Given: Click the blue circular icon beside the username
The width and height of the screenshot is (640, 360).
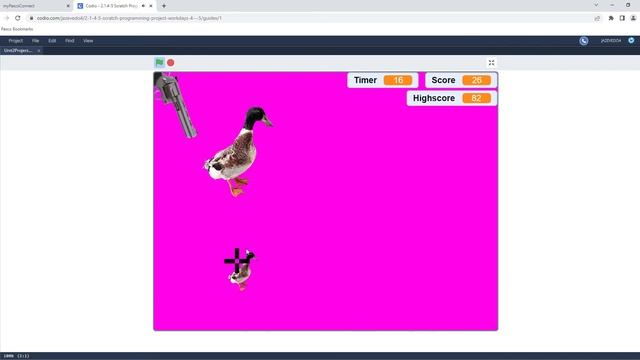Looking at the screenshot, I should pos(631,40).
